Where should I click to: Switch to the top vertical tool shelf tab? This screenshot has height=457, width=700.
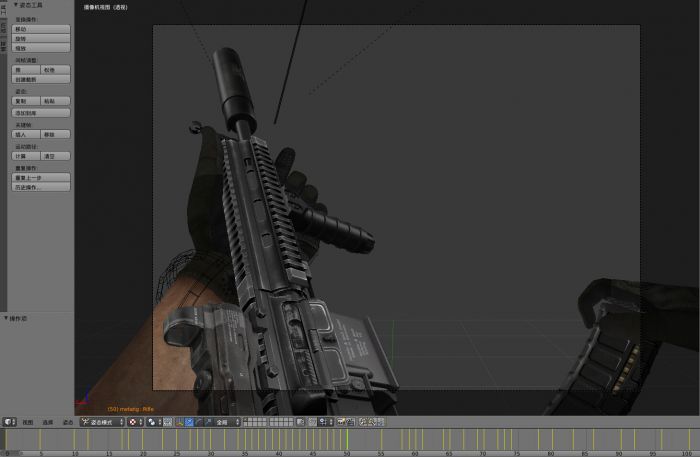pyautogui.click(x=3, y=9)
